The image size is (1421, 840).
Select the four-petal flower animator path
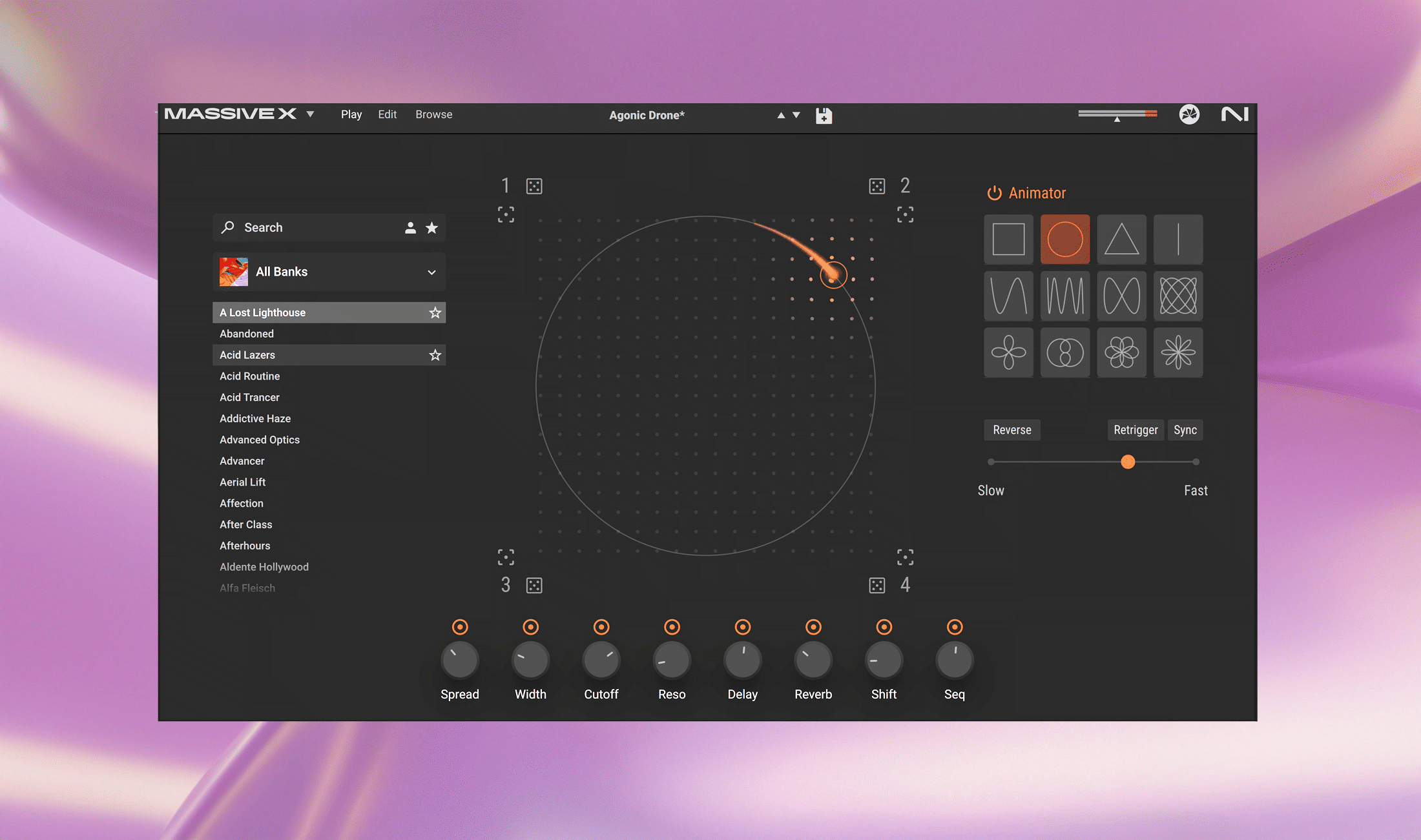coord(1008,353)
